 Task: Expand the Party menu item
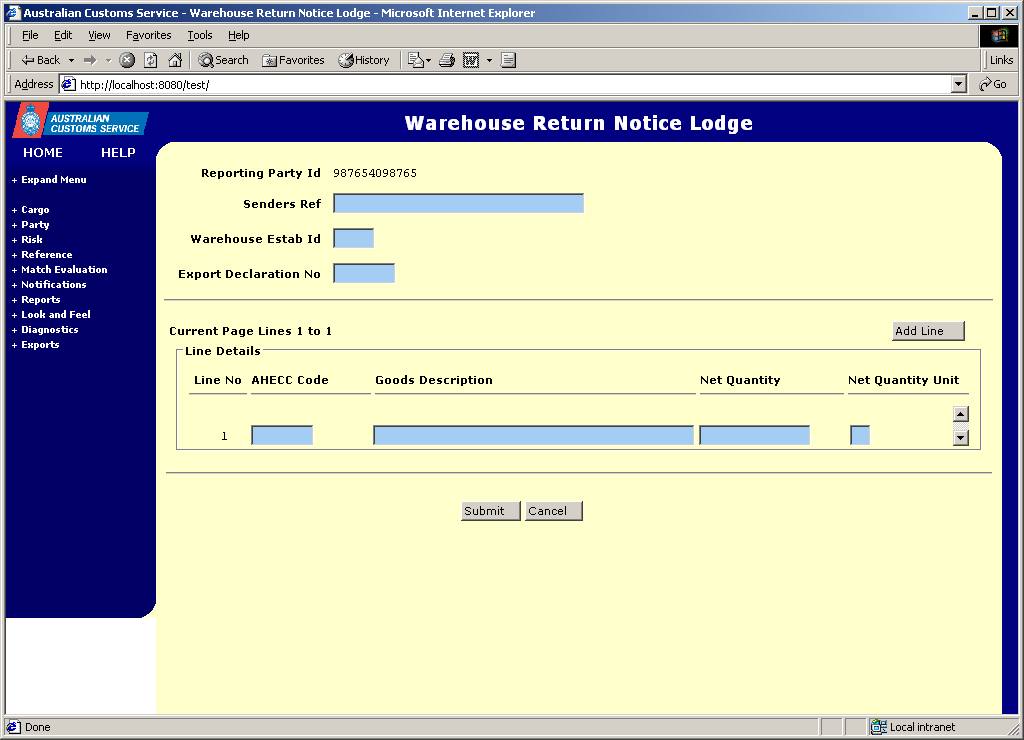pos(30,225)
